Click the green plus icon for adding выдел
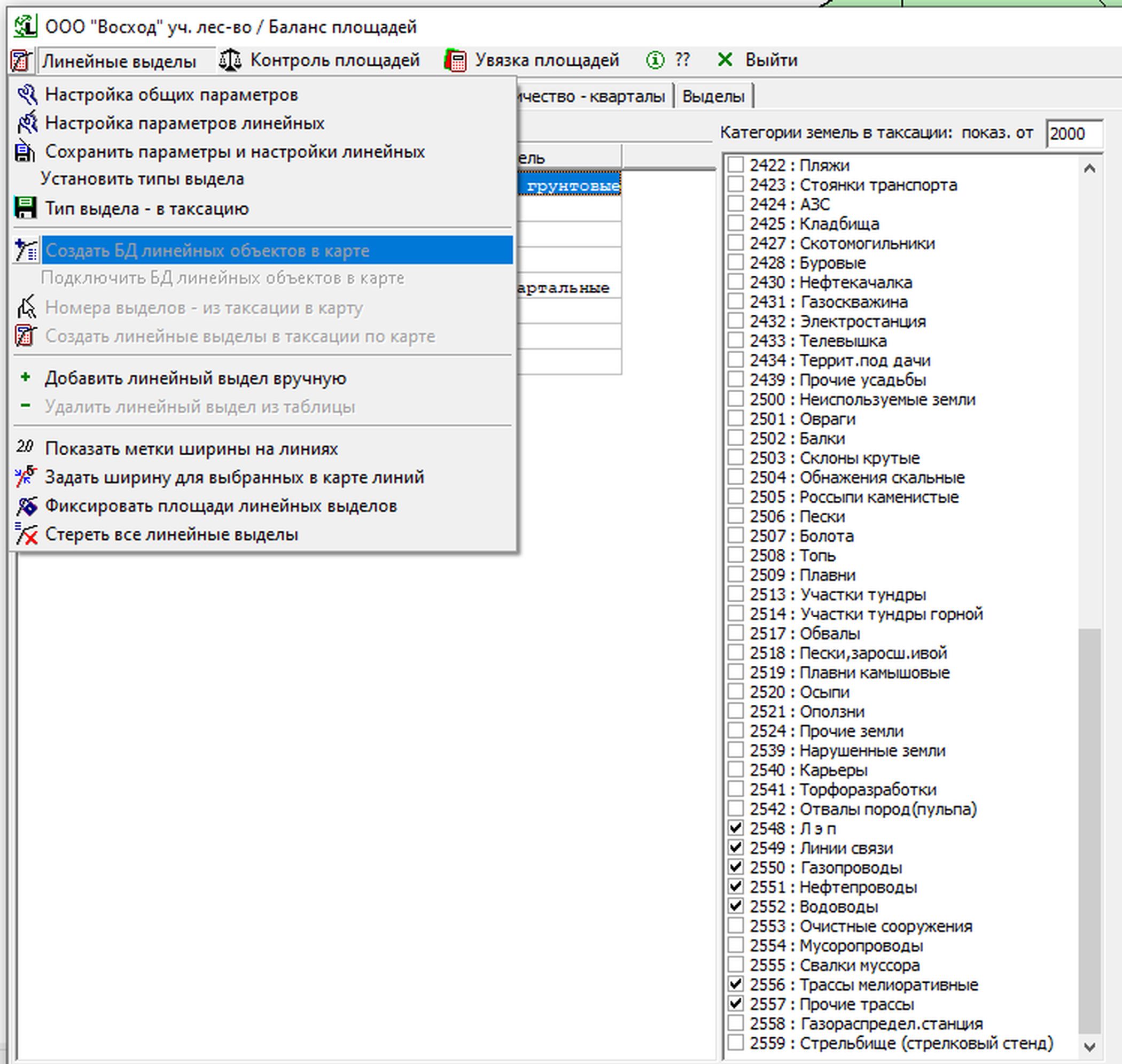1122x1064 pixels. (x=26, y=377)
